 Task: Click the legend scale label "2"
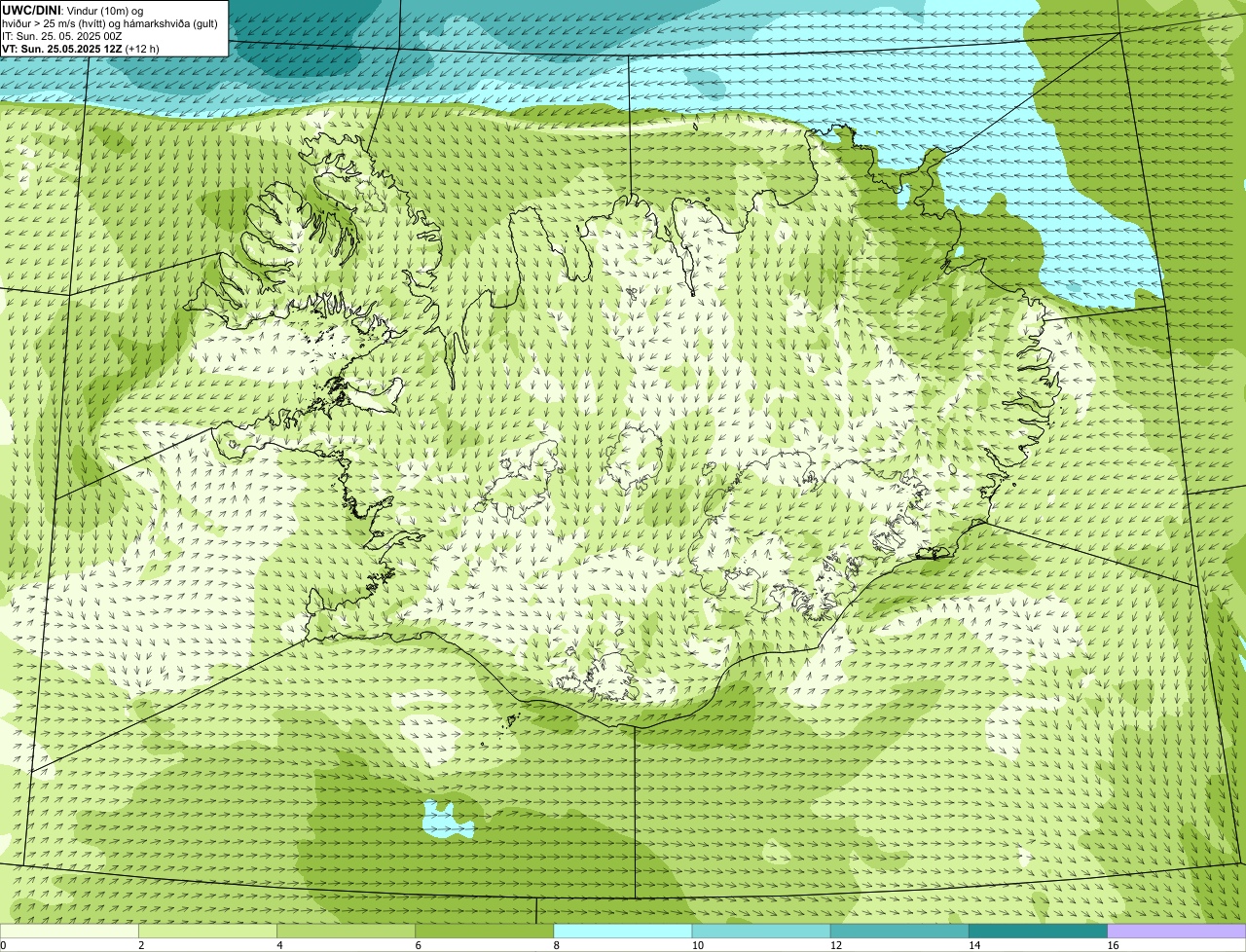point(141,945)
